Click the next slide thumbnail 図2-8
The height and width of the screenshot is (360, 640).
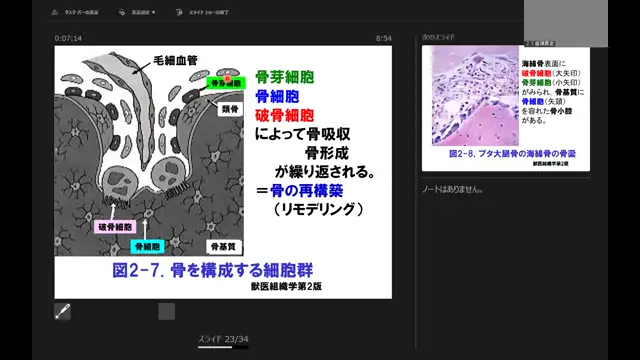point(506,108)
